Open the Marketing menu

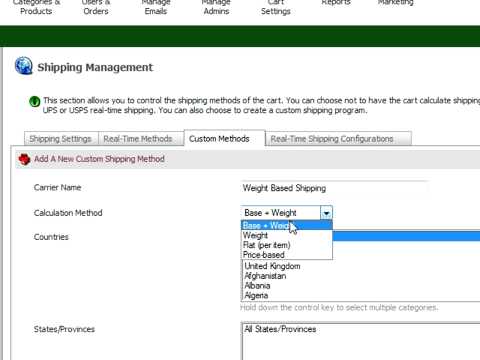[x=396, y=3]
